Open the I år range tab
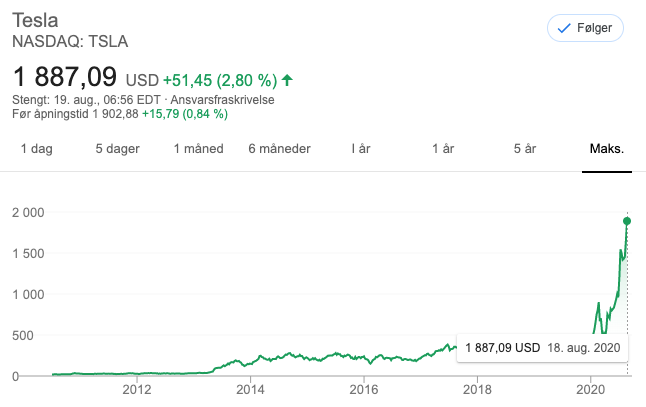This screenshot has height=407, width=646. [x=361, y=149]
